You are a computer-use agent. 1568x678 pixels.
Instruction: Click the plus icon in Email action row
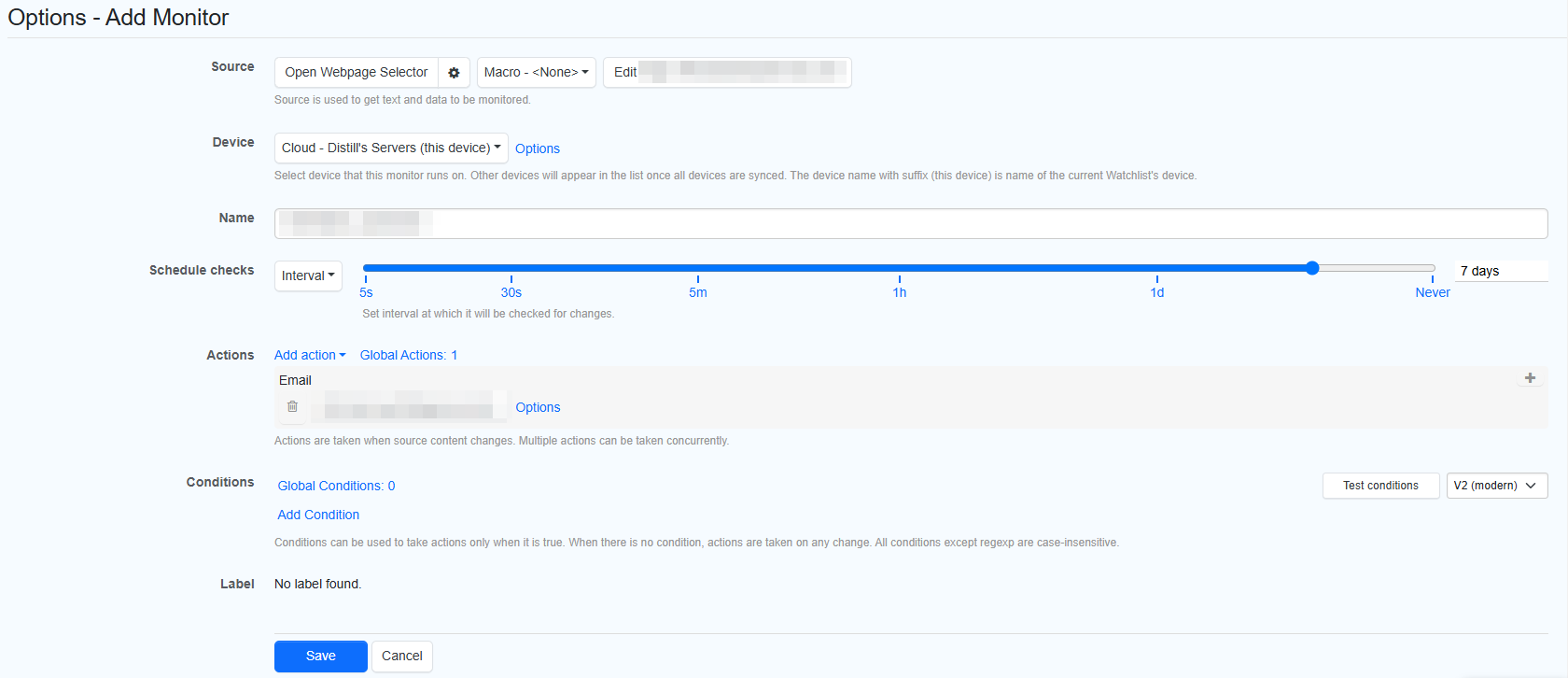[1530, 378]
